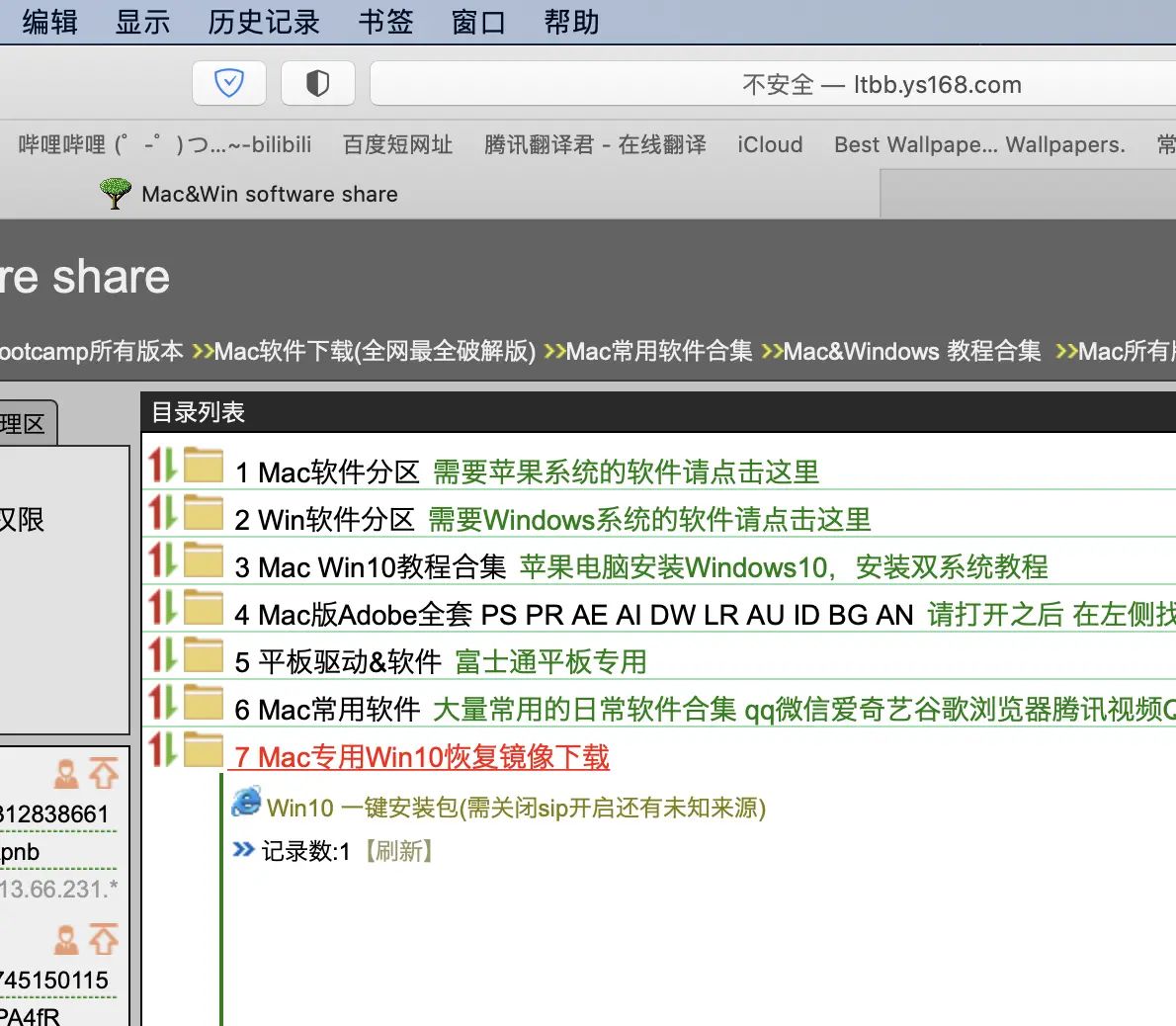Open the 5 平板驱动&软件 directory
The height and width of the screenshot is (1026, 1176).
pos(338,661)
